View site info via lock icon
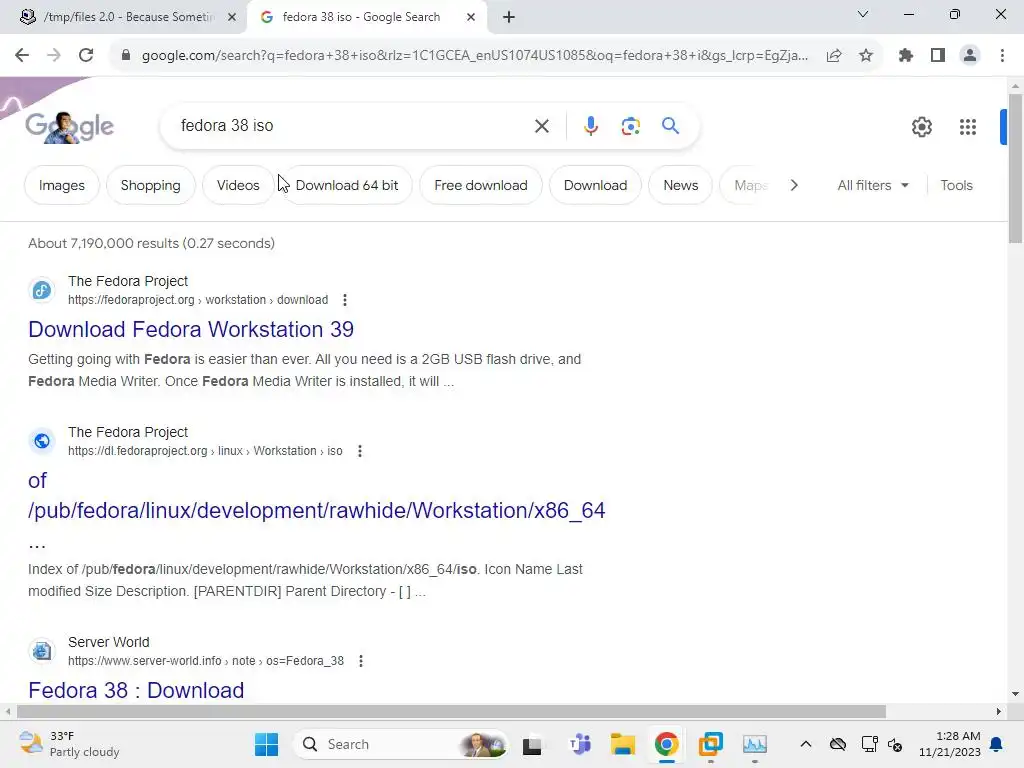This screenshot has height=768, width=1024. tap(126, 56)
